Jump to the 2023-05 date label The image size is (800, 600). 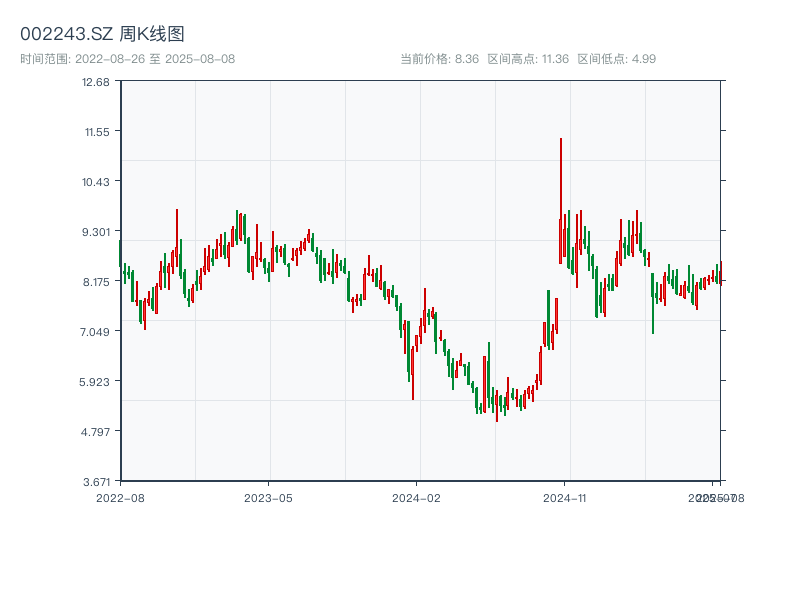pyautogui.click(x=268, y=497)
